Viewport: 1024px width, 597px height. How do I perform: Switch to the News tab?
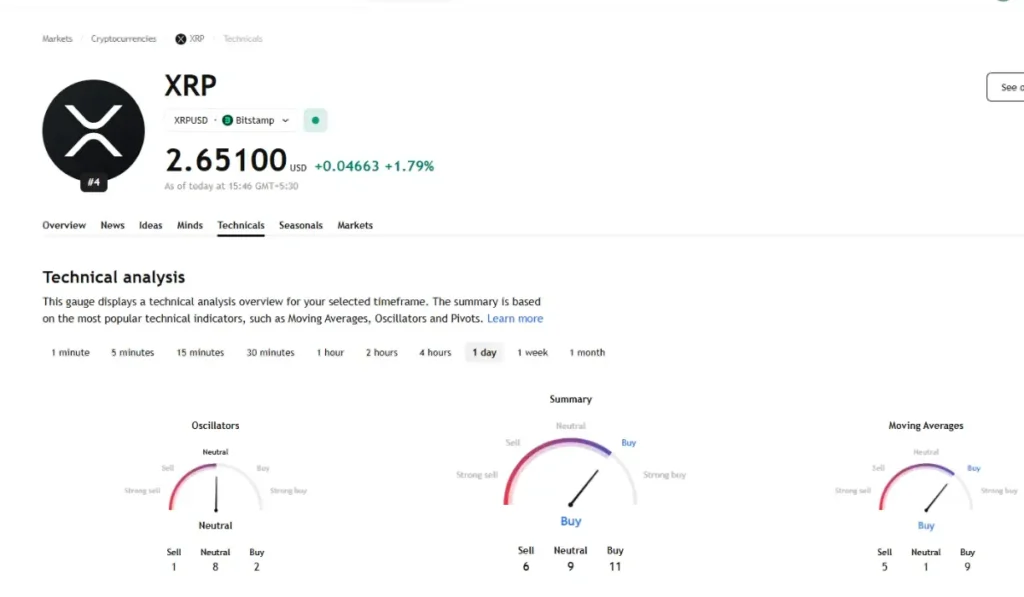pos(112,225)
